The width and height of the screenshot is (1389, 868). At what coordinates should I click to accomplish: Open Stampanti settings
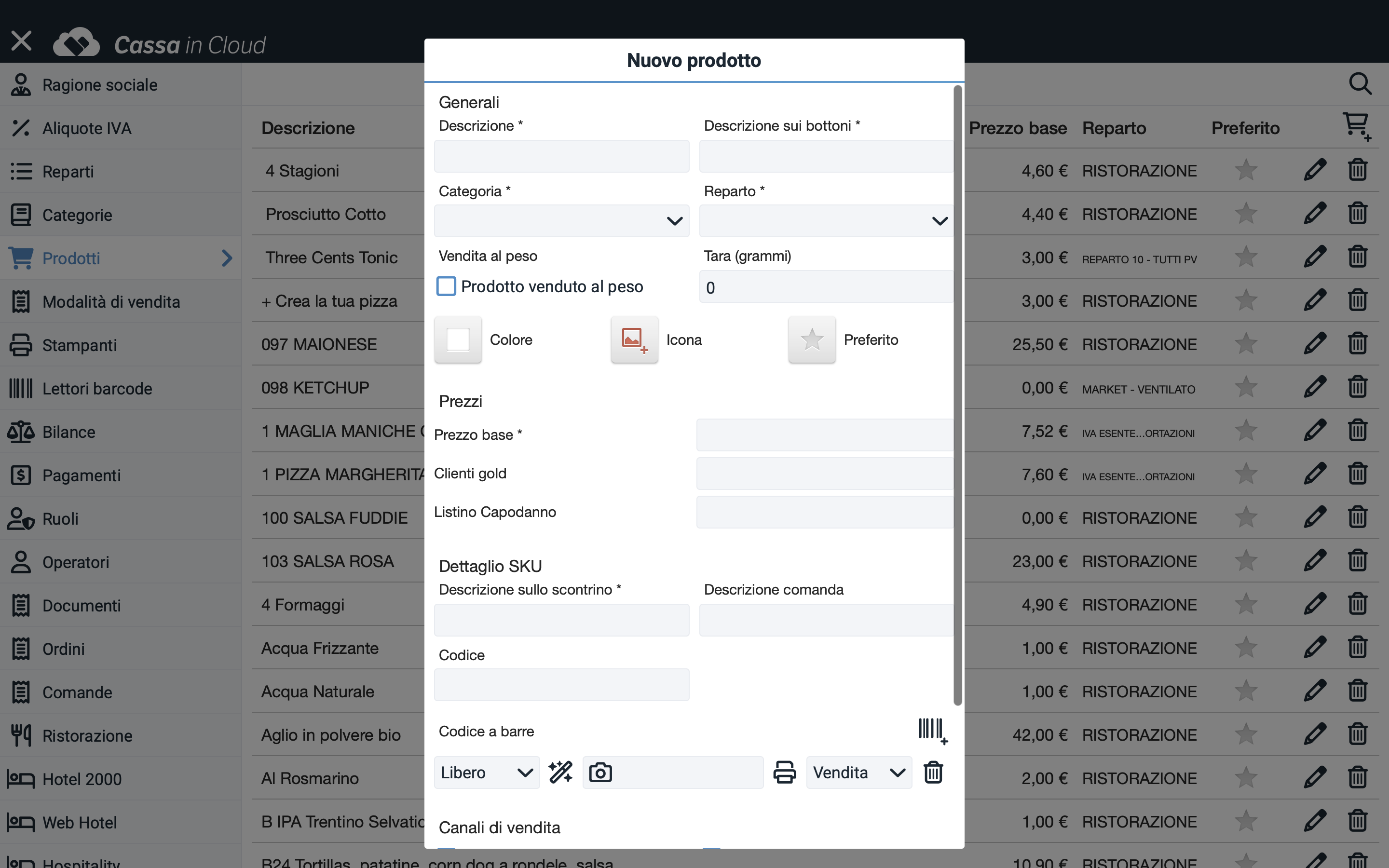[121, 344]
